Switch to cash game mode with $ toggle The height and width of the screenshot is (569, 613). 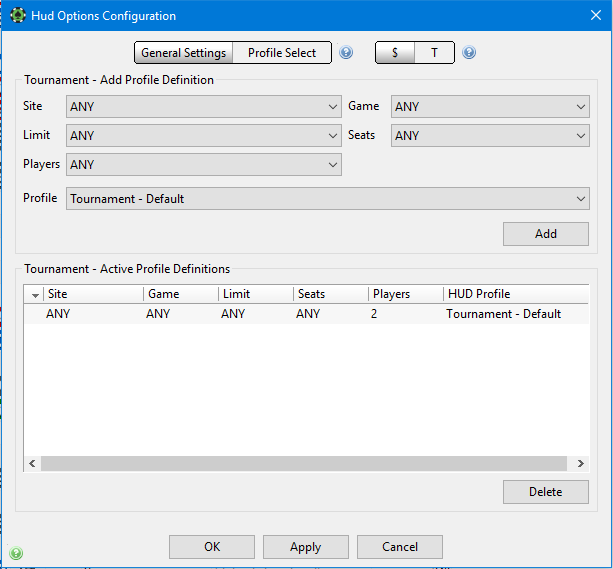click(x=395, y=52)
